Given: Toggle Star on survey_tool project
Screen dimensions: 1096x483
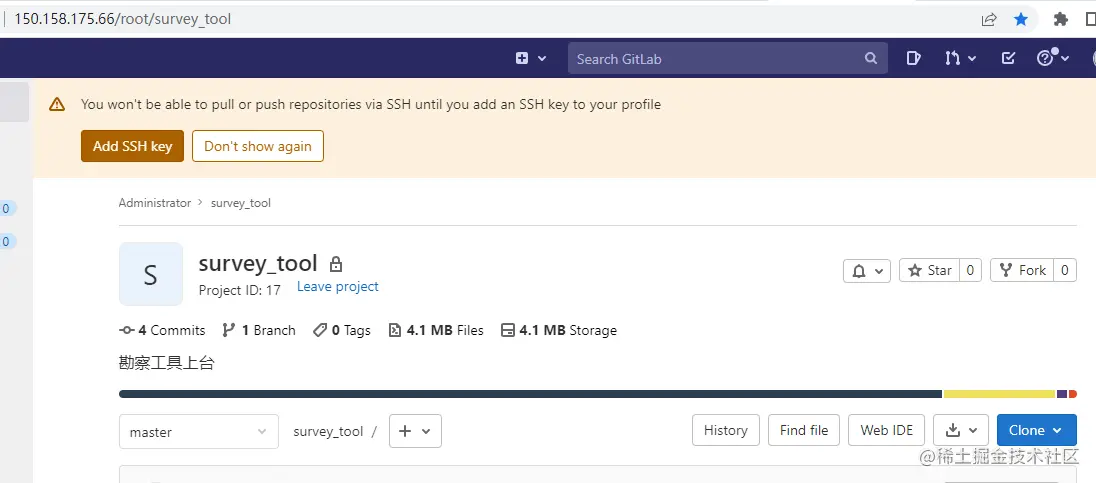Looking at the screenshot, I should click(x=929, y=270).
